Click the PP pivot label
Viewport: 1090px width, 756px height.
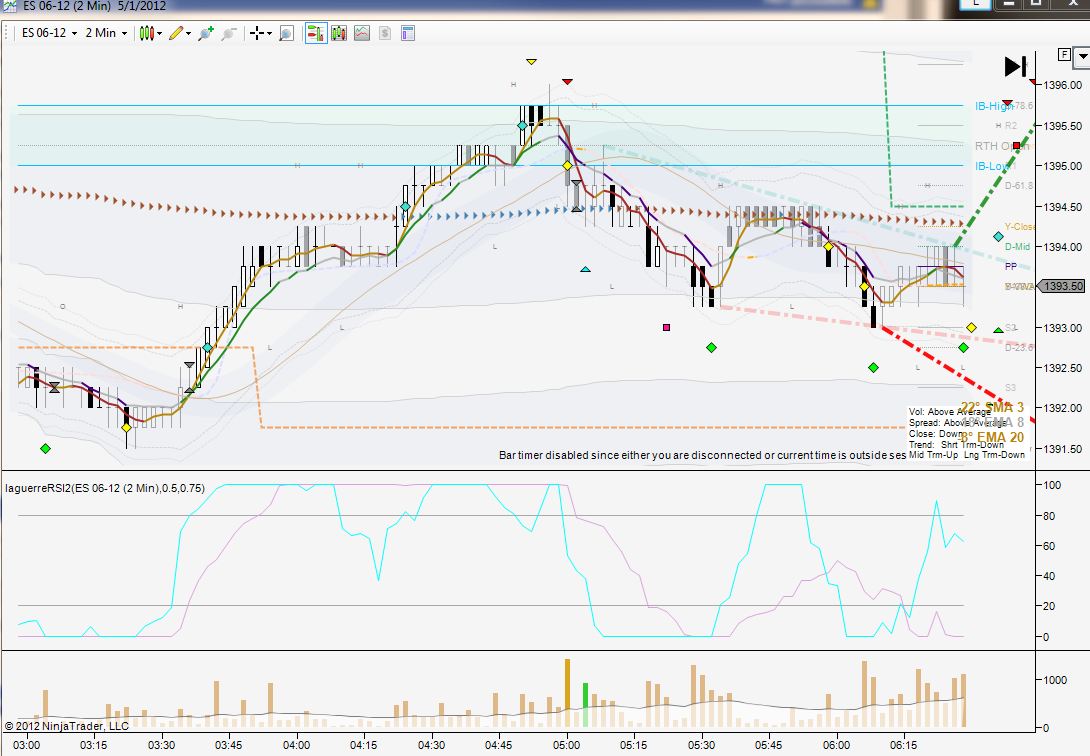pos(1011,266)
